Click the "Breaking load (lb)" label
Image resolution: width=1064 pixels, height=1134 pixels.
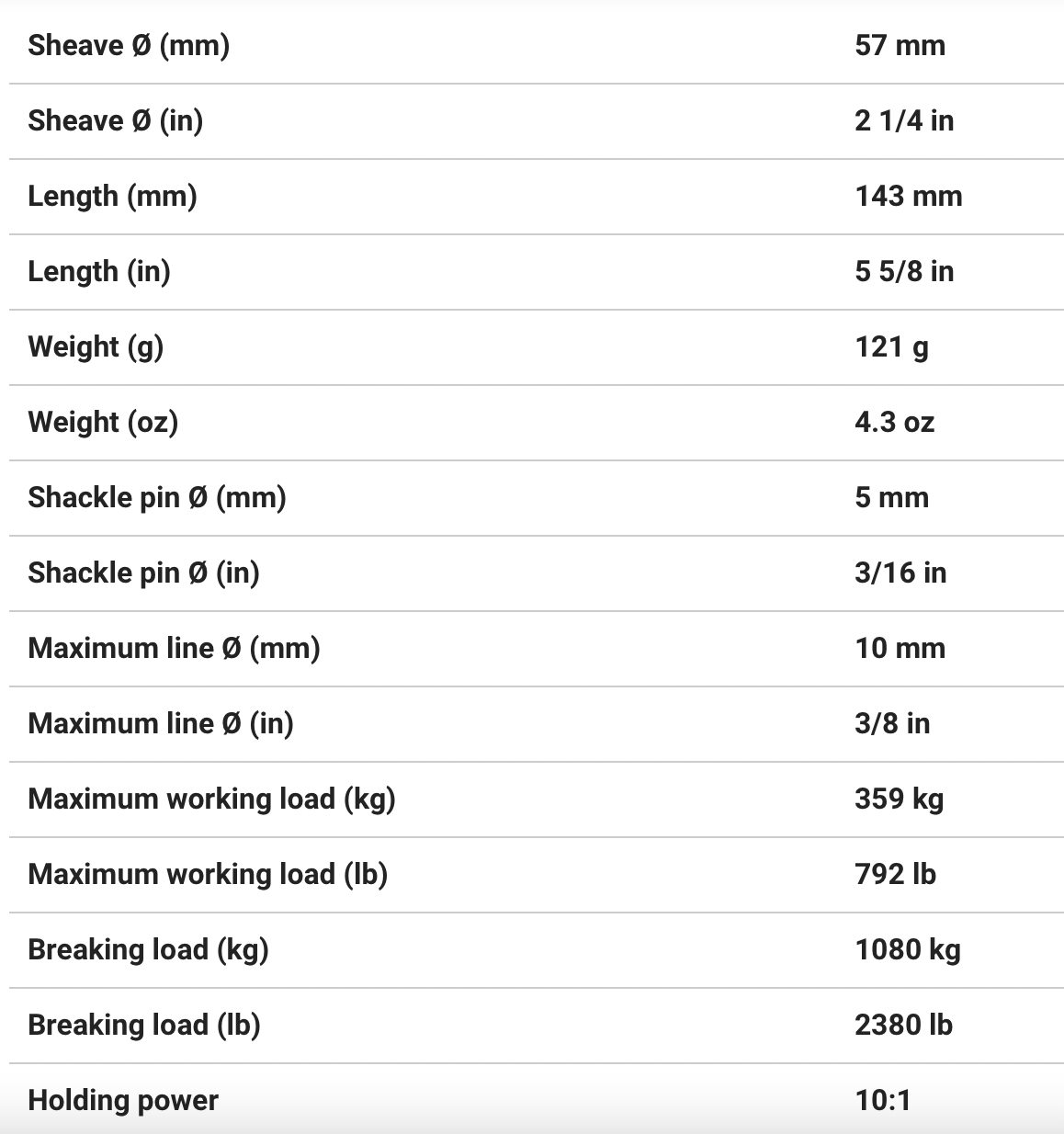pos(144,1025)
